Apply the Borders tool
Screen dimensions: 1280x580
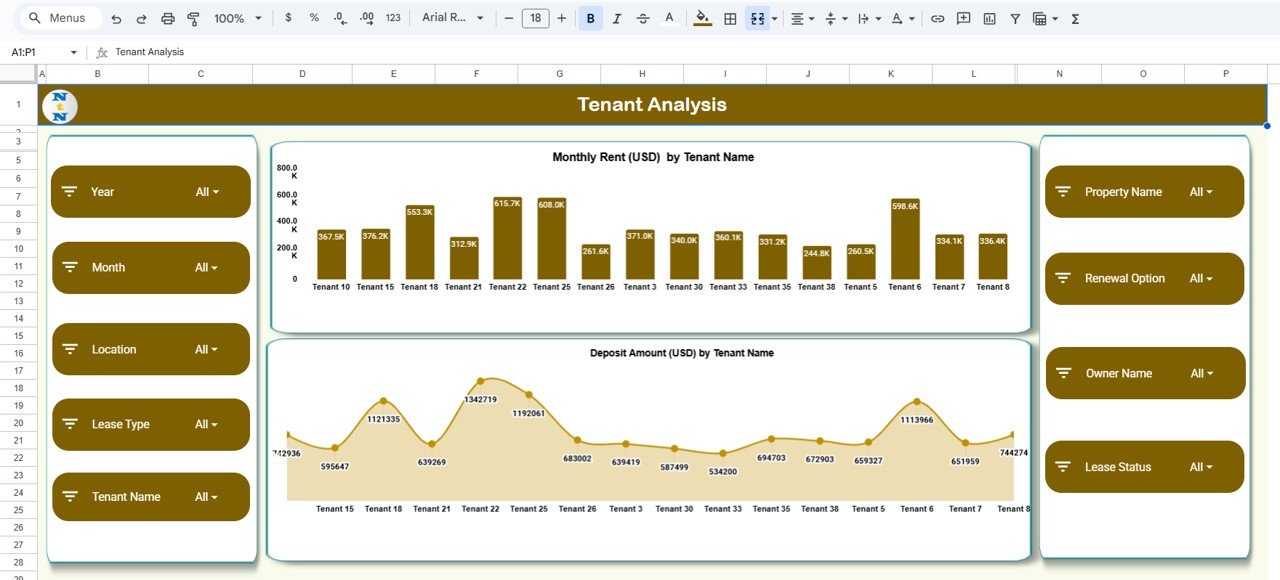coord(730,19)
